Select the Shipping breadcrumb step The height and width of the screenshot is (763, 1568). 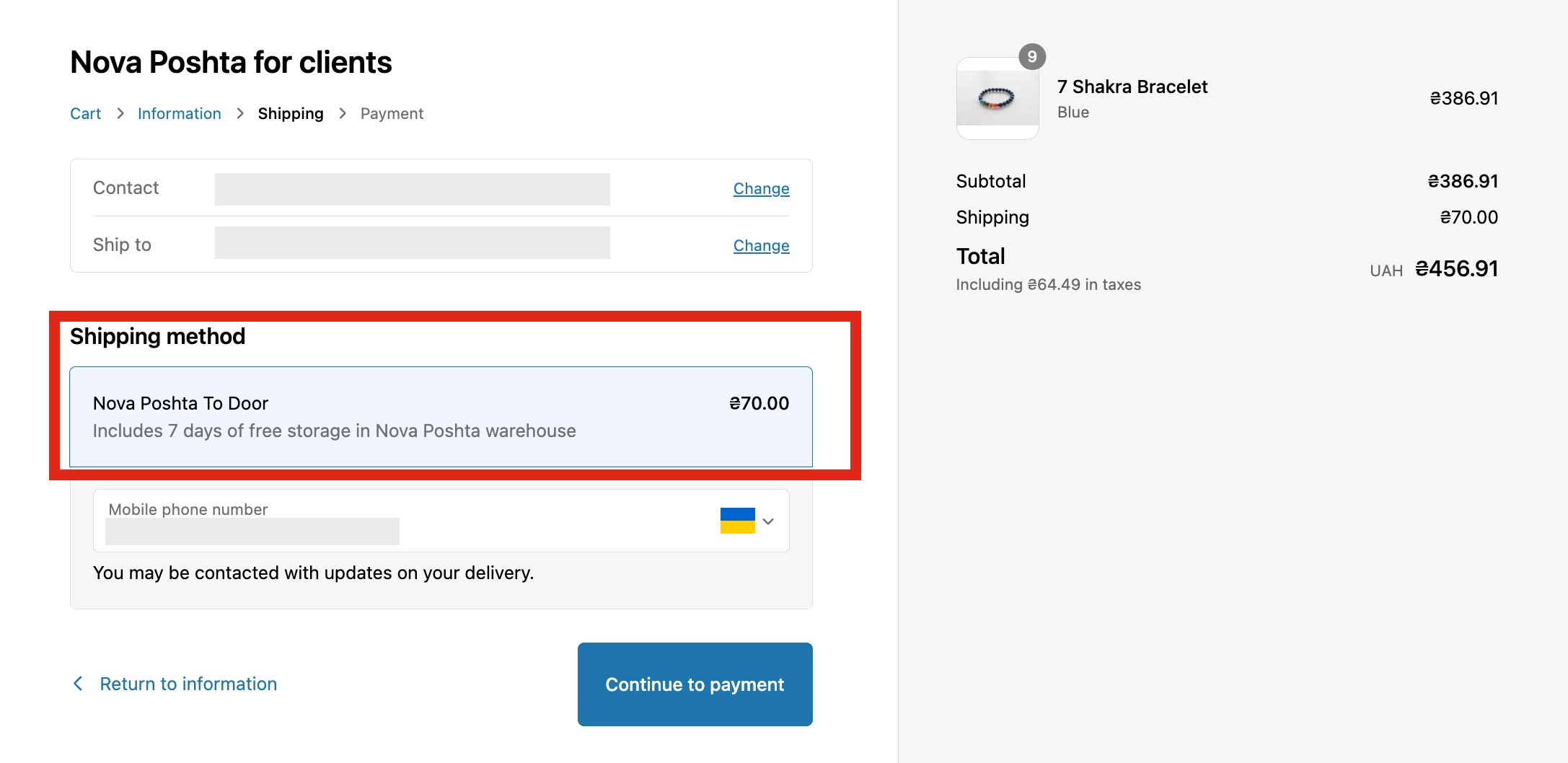[x=291, y=113]
